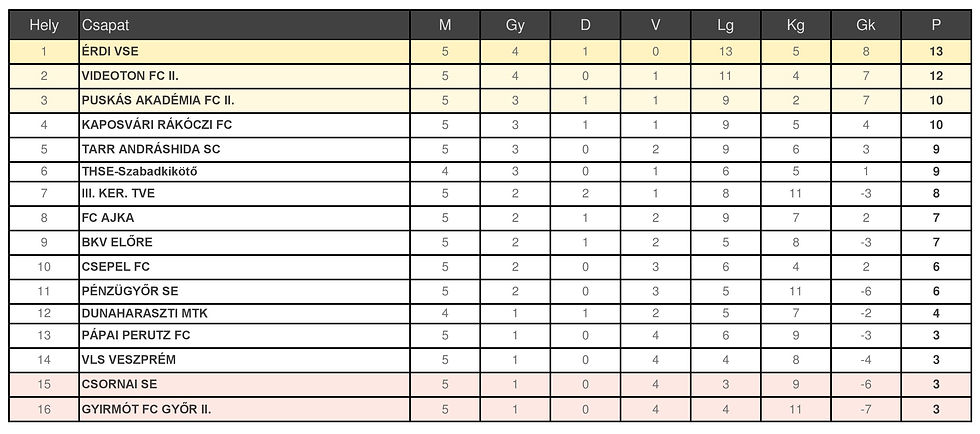980x434 pixels.
Task: Click BKV ELŐRE team name
Action: pos(117,243)
